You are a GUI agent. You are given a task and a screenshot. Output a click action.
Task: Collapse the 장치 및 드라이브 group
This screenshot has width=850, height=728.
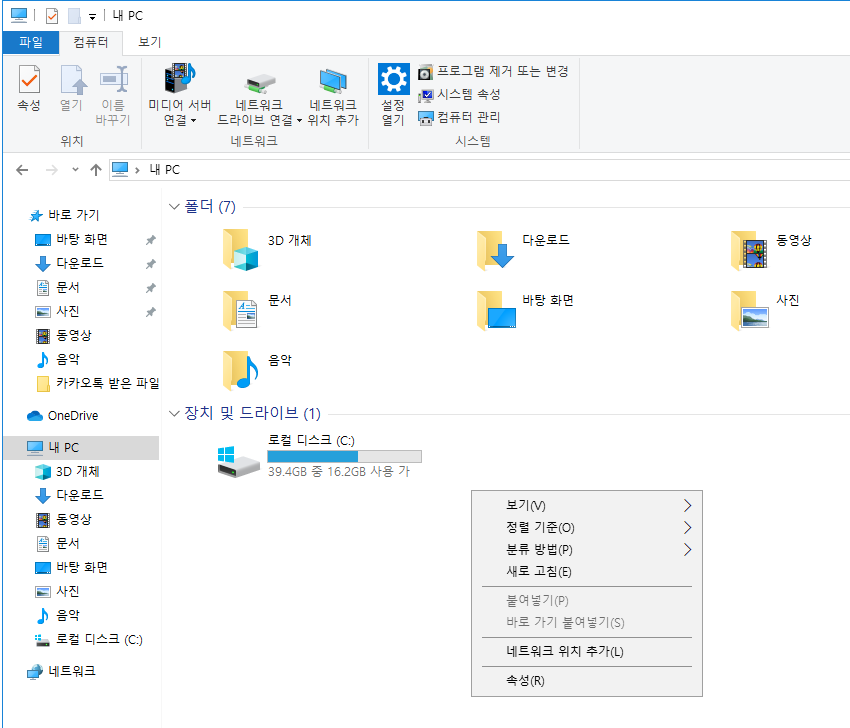tap(174, 414)
